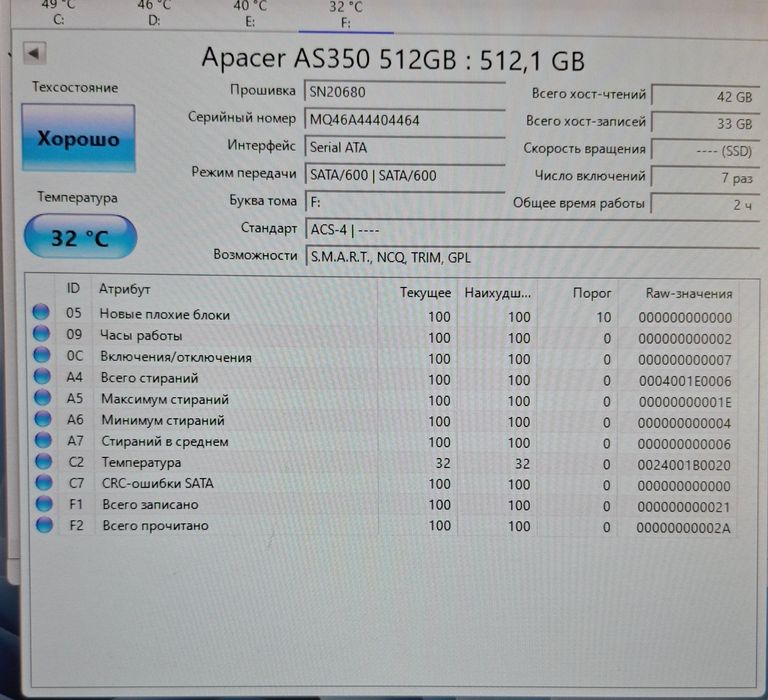Click the status orb for Всего стираний
This screenshot has height=700, width=768.
pyautogui.click(x=42, y=376)
